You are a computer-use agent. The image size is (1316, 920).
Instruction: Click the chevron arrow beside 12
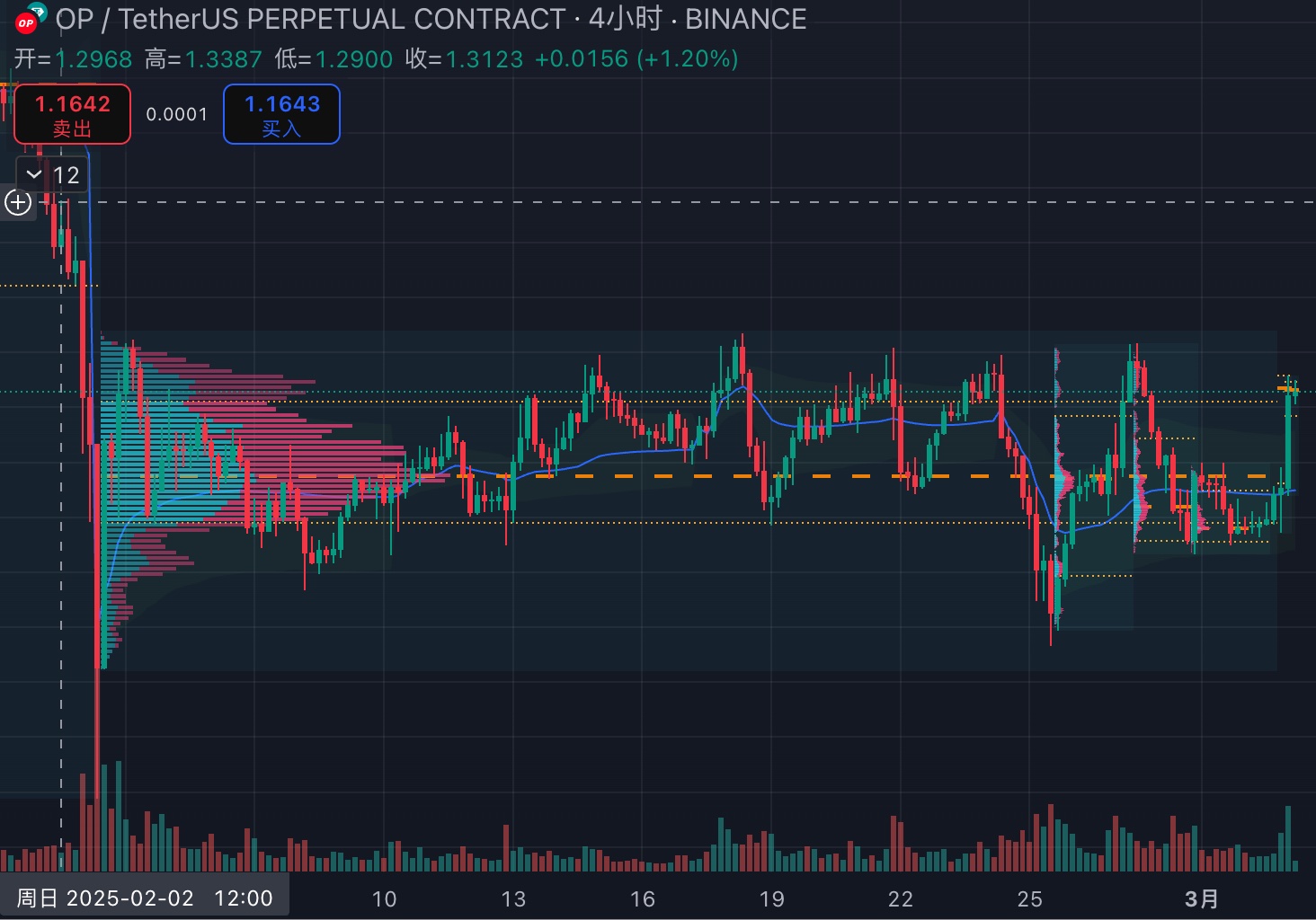tap(34, 174)
